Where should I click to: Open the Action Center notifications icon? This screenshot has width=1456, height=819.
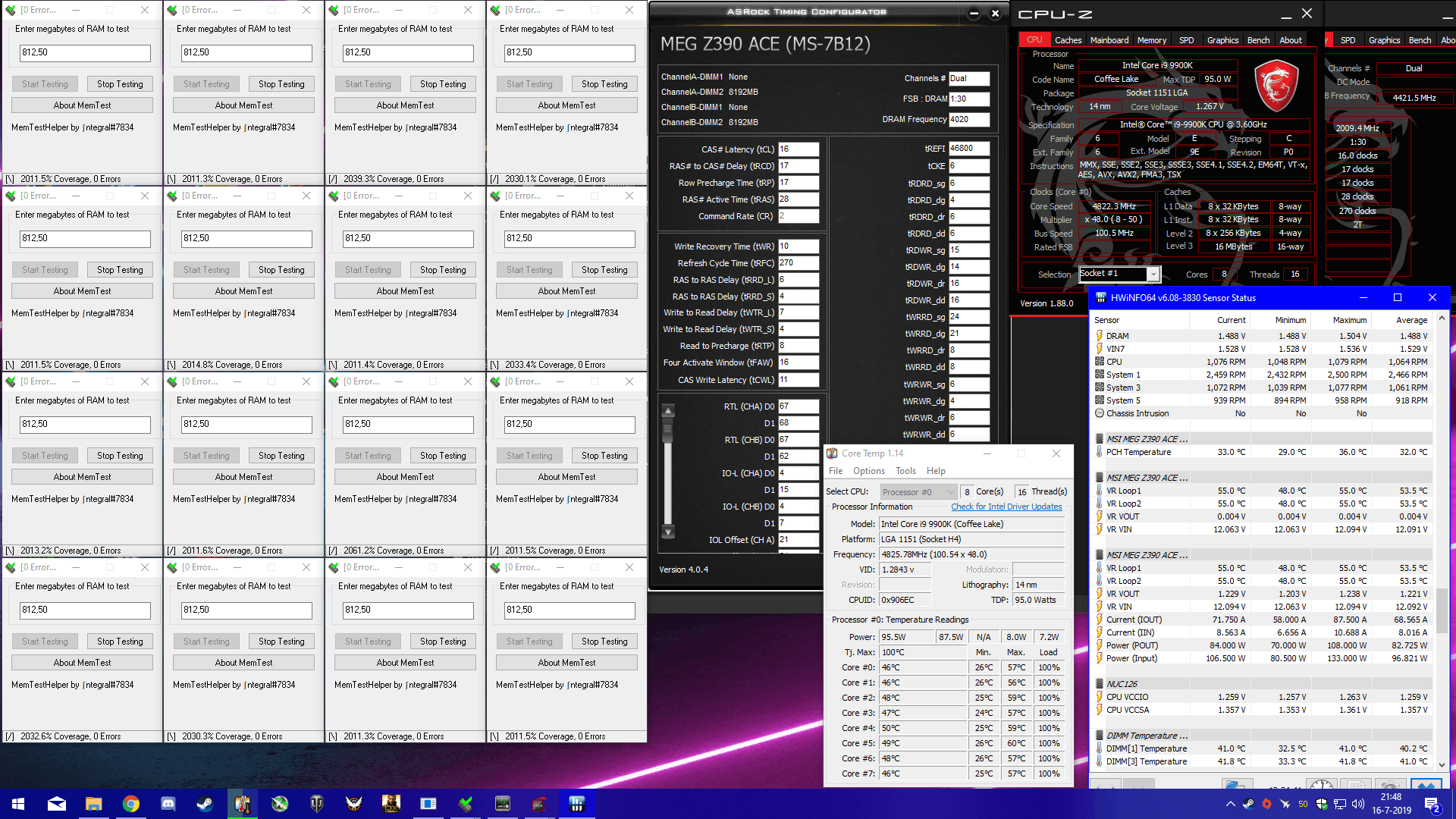[1432, 804]
